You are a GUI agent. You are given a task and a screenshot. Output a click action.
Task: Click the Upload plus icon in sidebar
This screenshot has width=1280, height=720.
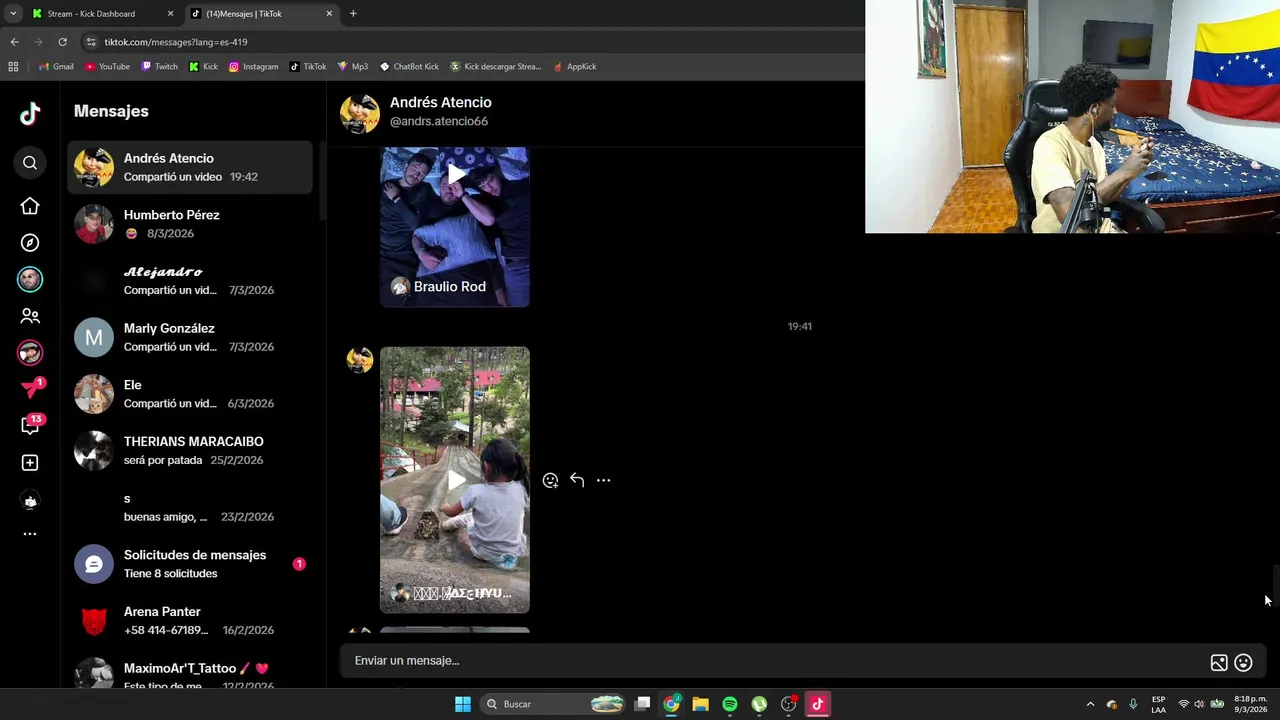[x=30, y=463]
